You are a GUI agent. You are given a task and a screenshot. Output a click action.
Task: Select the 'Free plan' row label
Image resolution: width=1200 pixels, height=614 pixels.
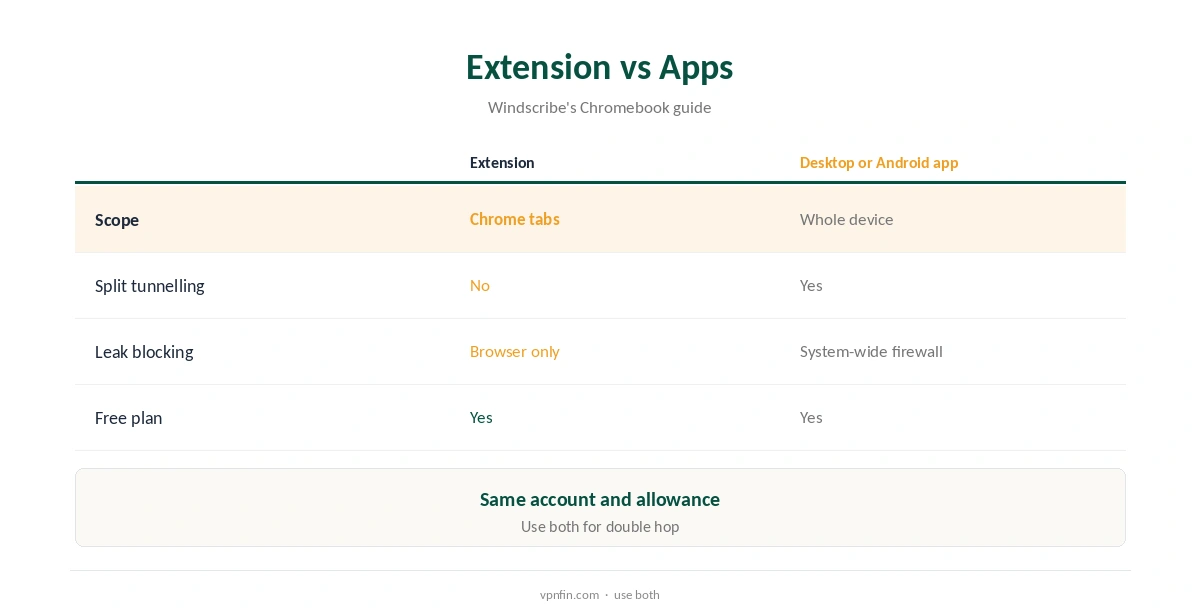(128, 418)
